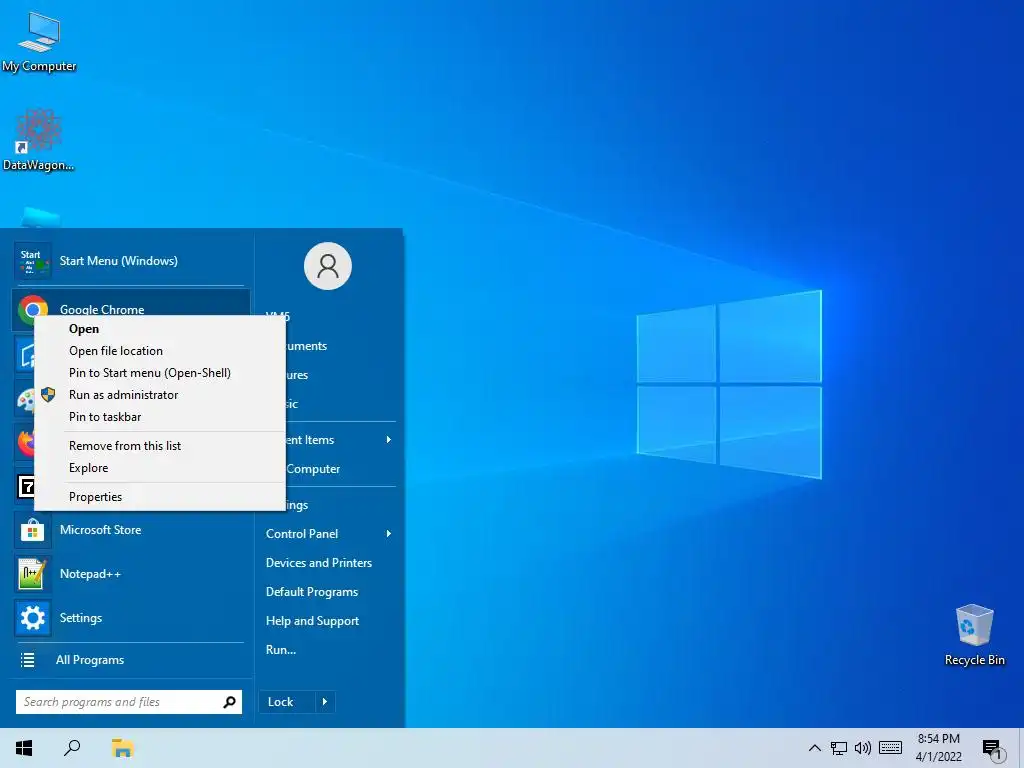Open the Lock options arrow
The image size is (1024, 768).
(325, 702)
